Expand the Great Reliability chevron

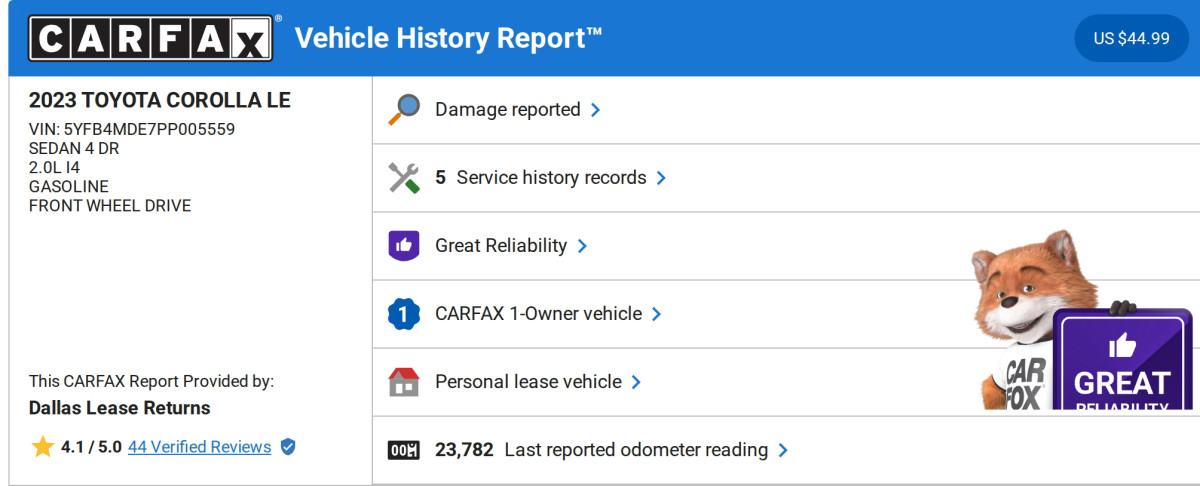tap(582, 246)
